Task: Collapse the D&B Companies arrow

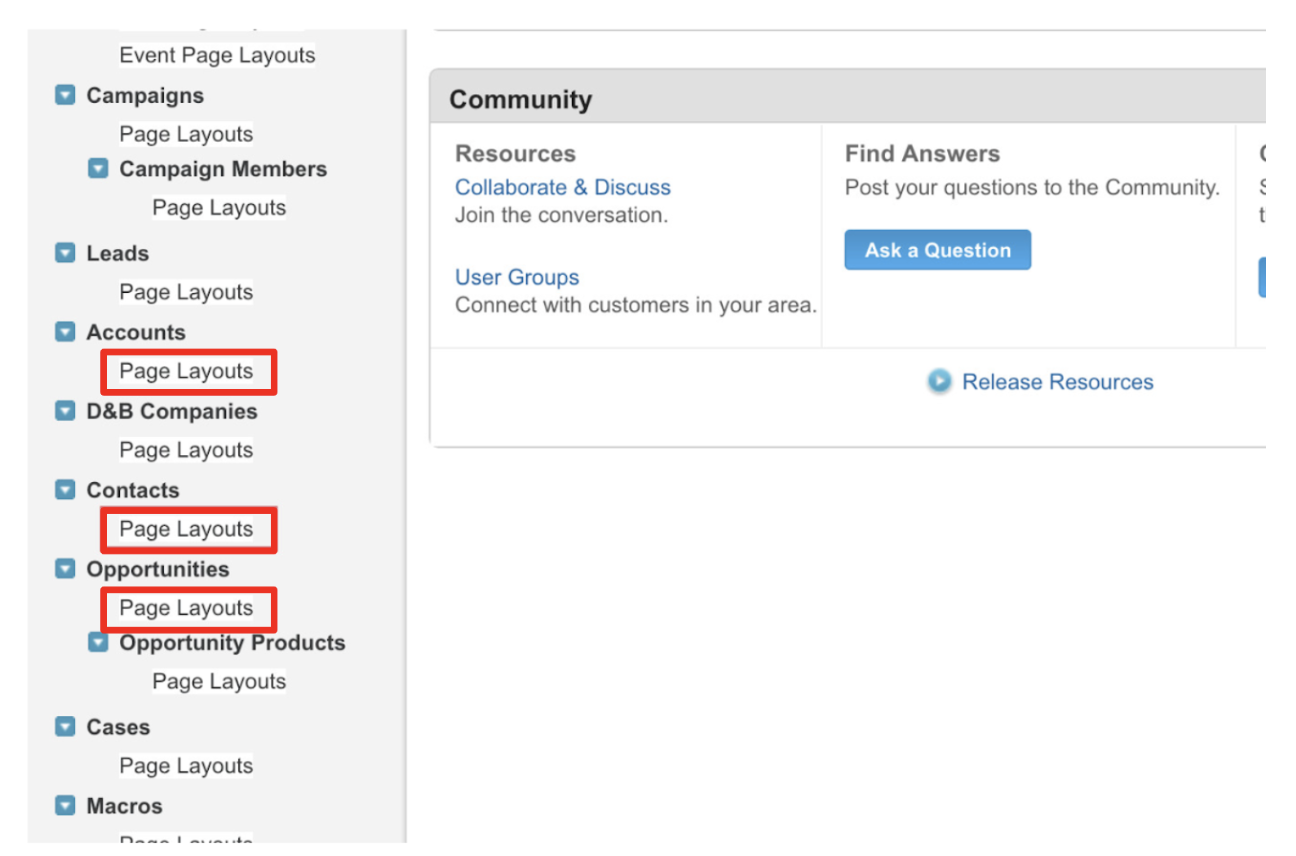Action: (x=65, y=411)
